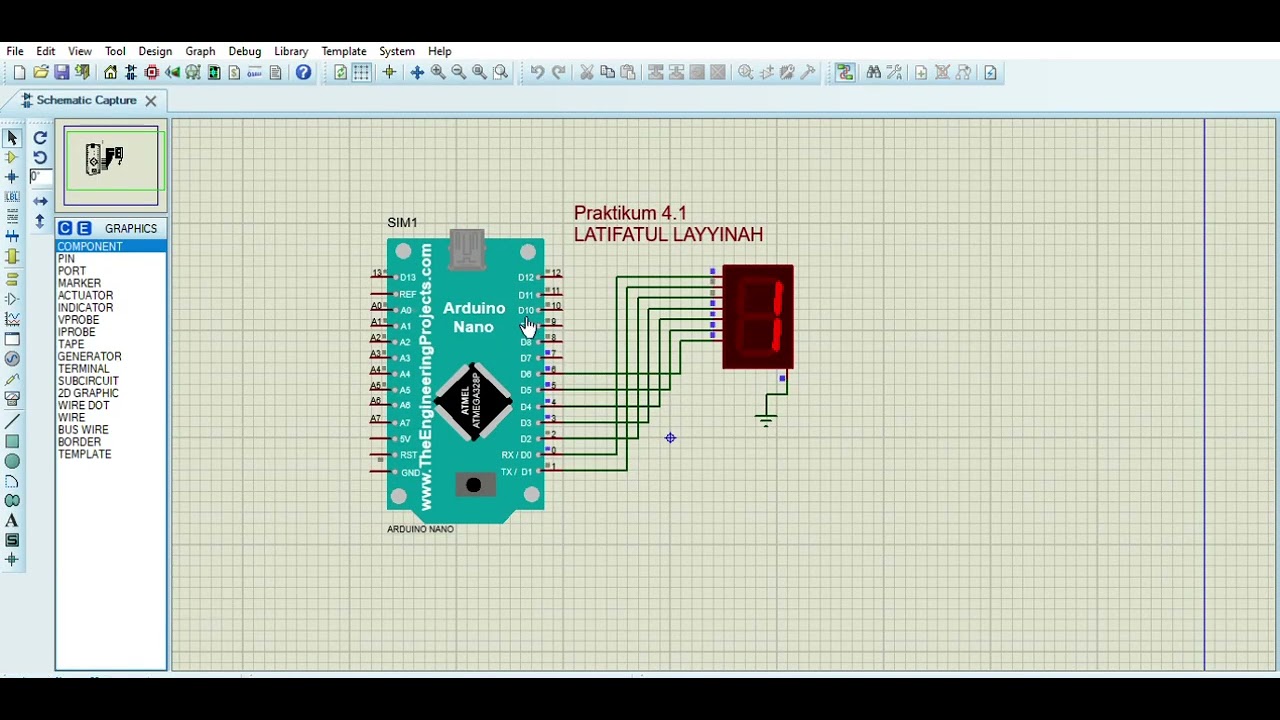Open the File menu
The height and width of the screenshot is (720, 1280).
pos(15,51)
